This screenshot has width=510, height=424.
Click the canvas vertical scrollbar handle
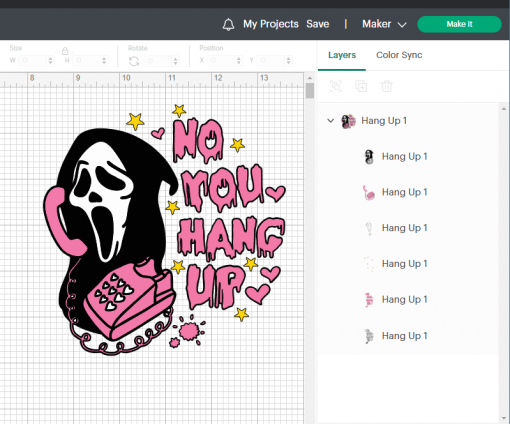[310, 91]
